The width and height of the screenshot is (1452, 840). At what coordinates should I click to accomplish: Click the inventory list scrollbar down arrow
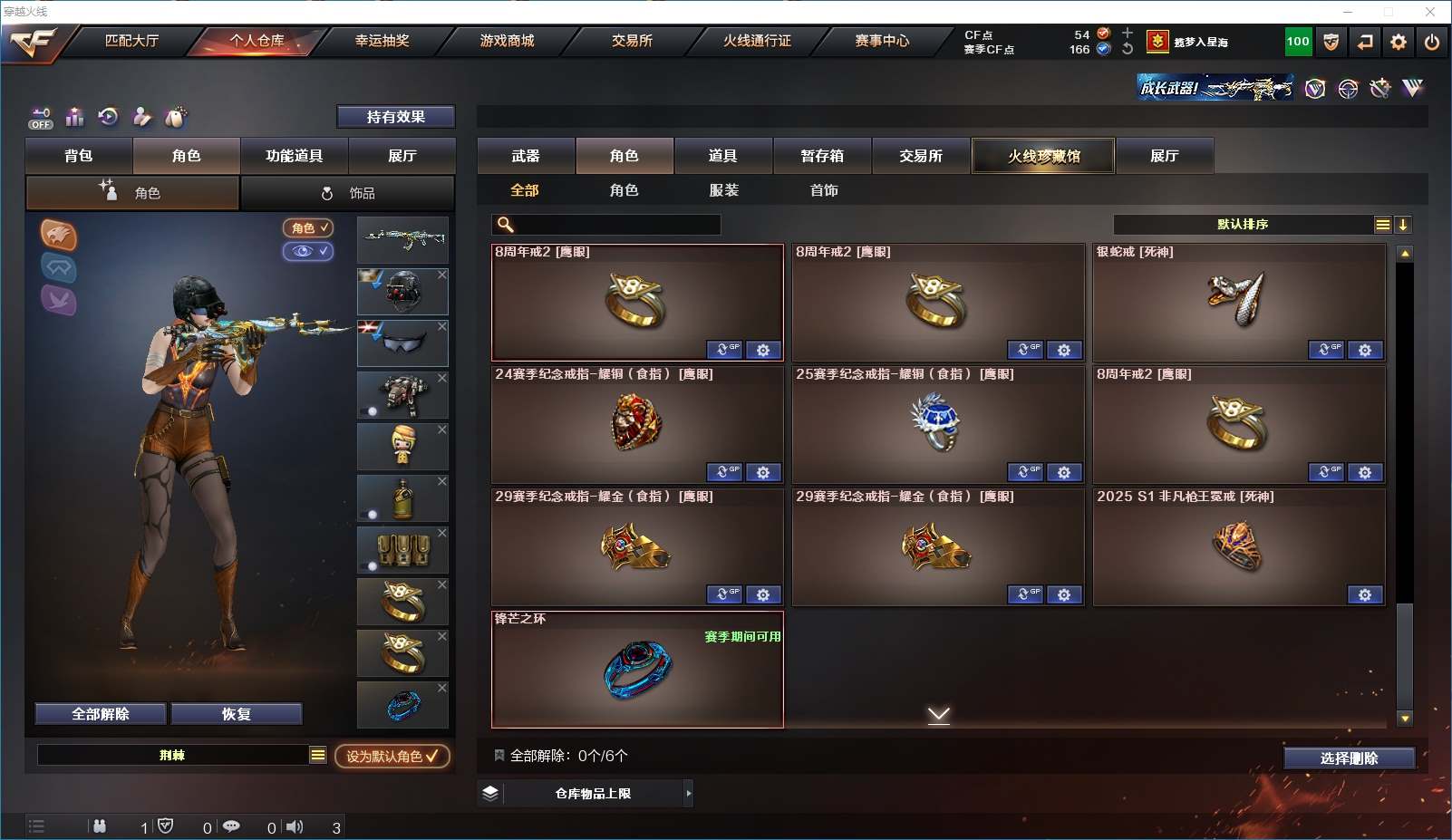(1405, 719)
